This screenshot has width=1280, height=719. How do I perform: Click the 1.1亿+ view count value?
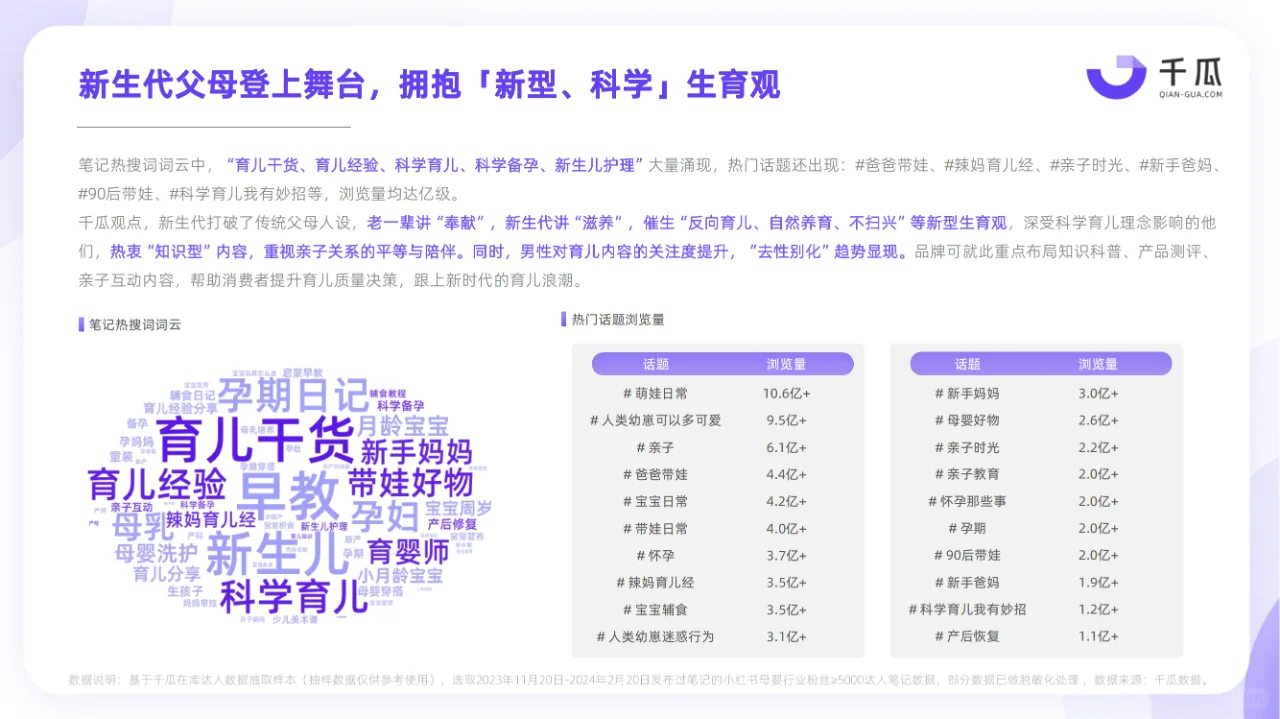point(1098,636)
